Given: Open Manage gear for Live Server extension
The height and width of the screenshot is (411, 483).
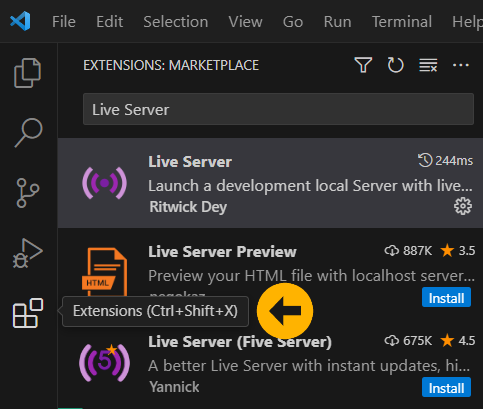Looking at the screenshot, I should 463,206.
